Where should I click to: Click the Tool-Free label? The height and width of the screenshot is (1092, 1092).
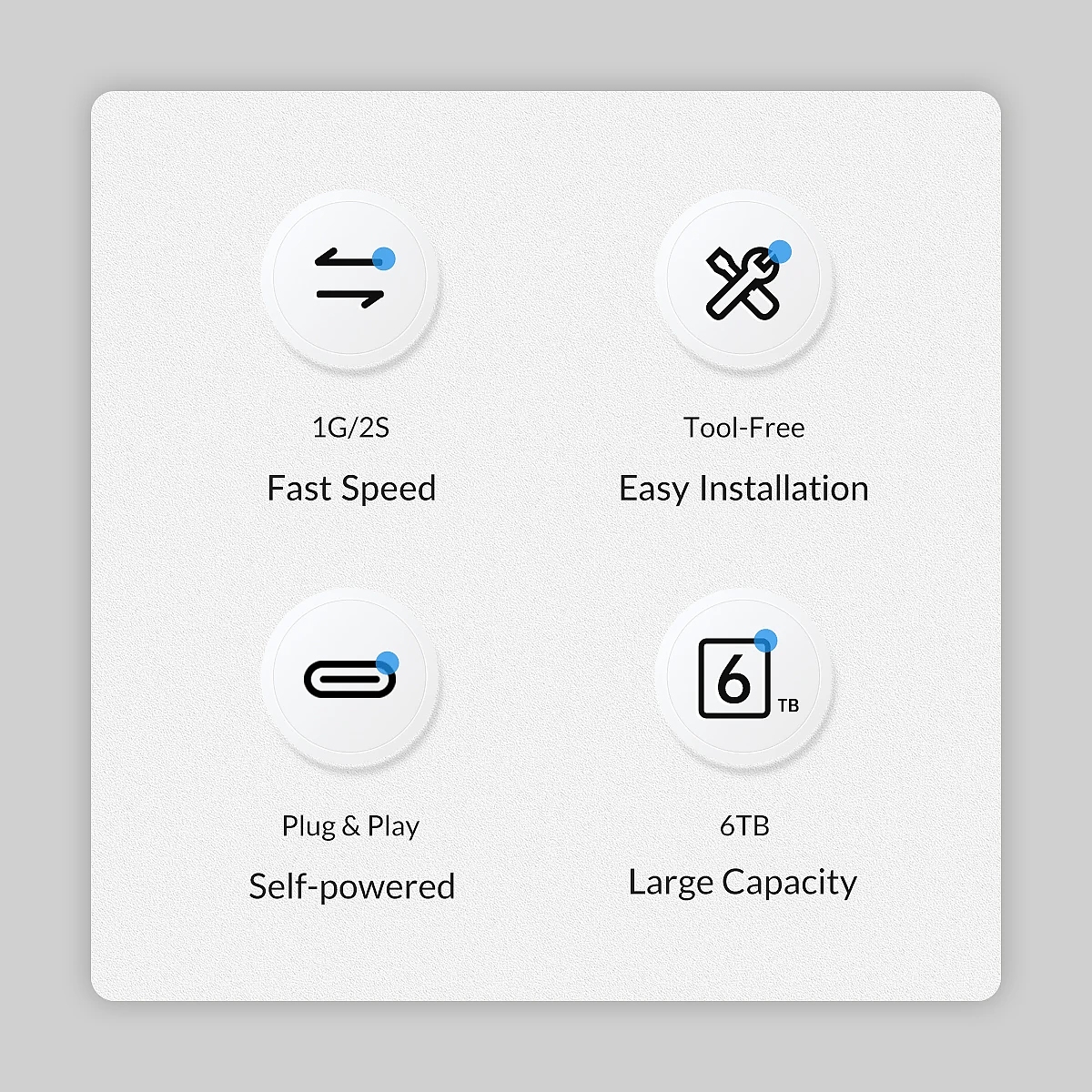[x=744, y=428]
